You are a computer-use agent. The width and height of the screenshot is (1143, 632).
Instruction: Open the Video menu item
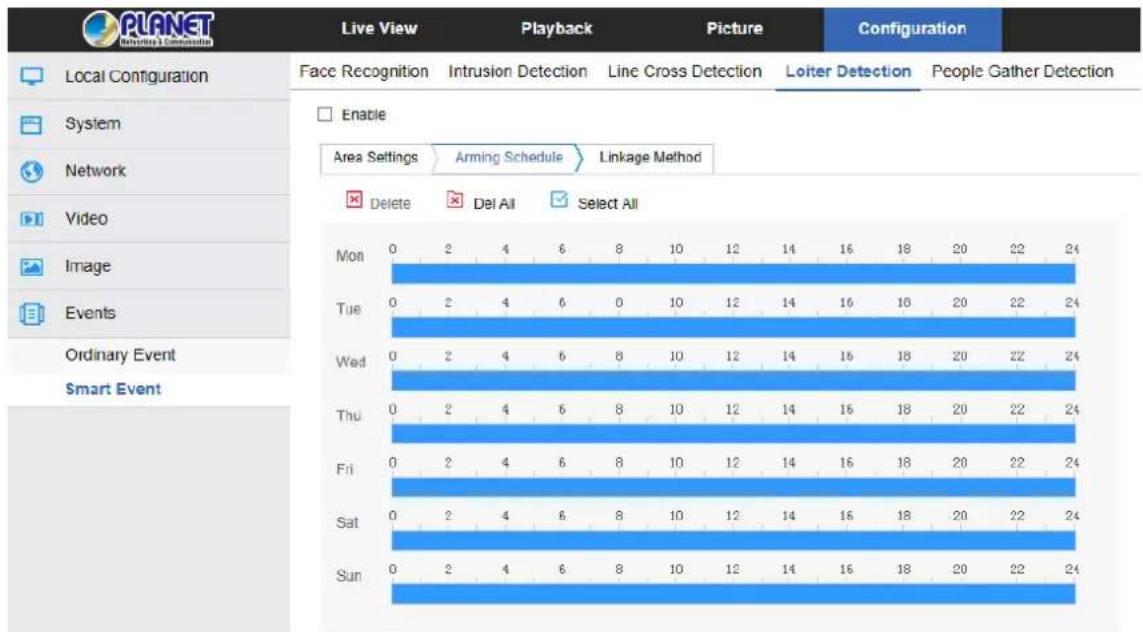click(149, 219)
